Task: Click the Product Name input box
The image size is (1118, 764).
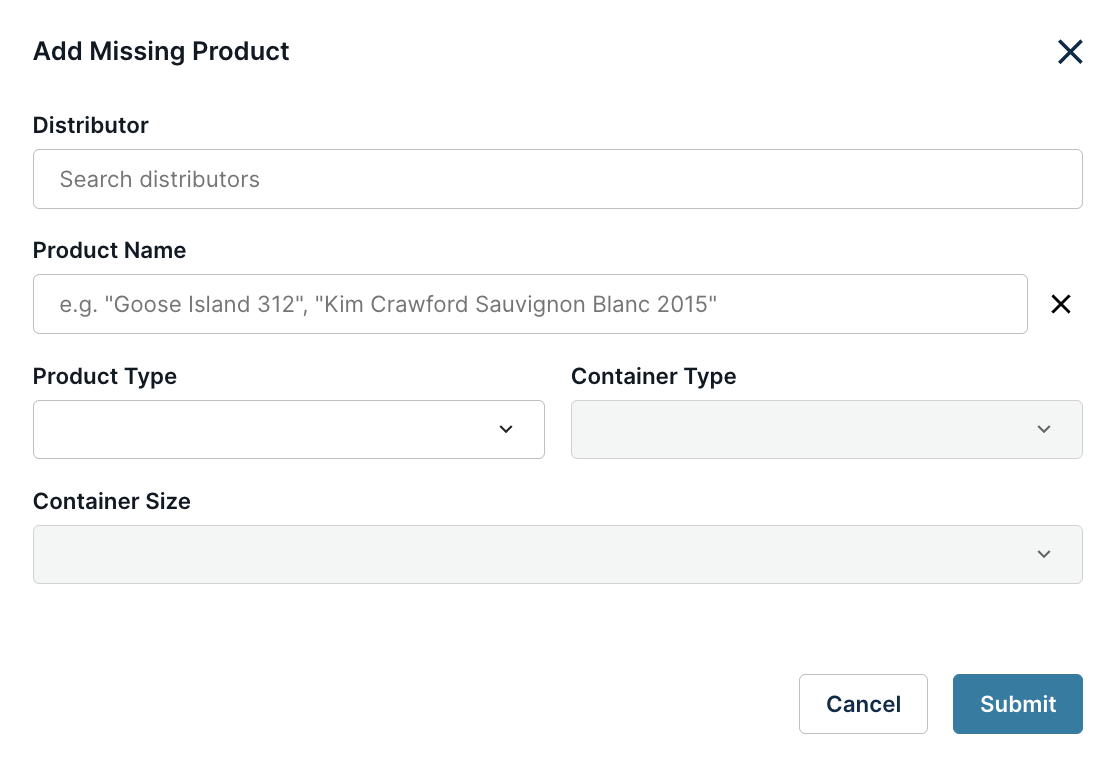Action: [x=530, y=304]
